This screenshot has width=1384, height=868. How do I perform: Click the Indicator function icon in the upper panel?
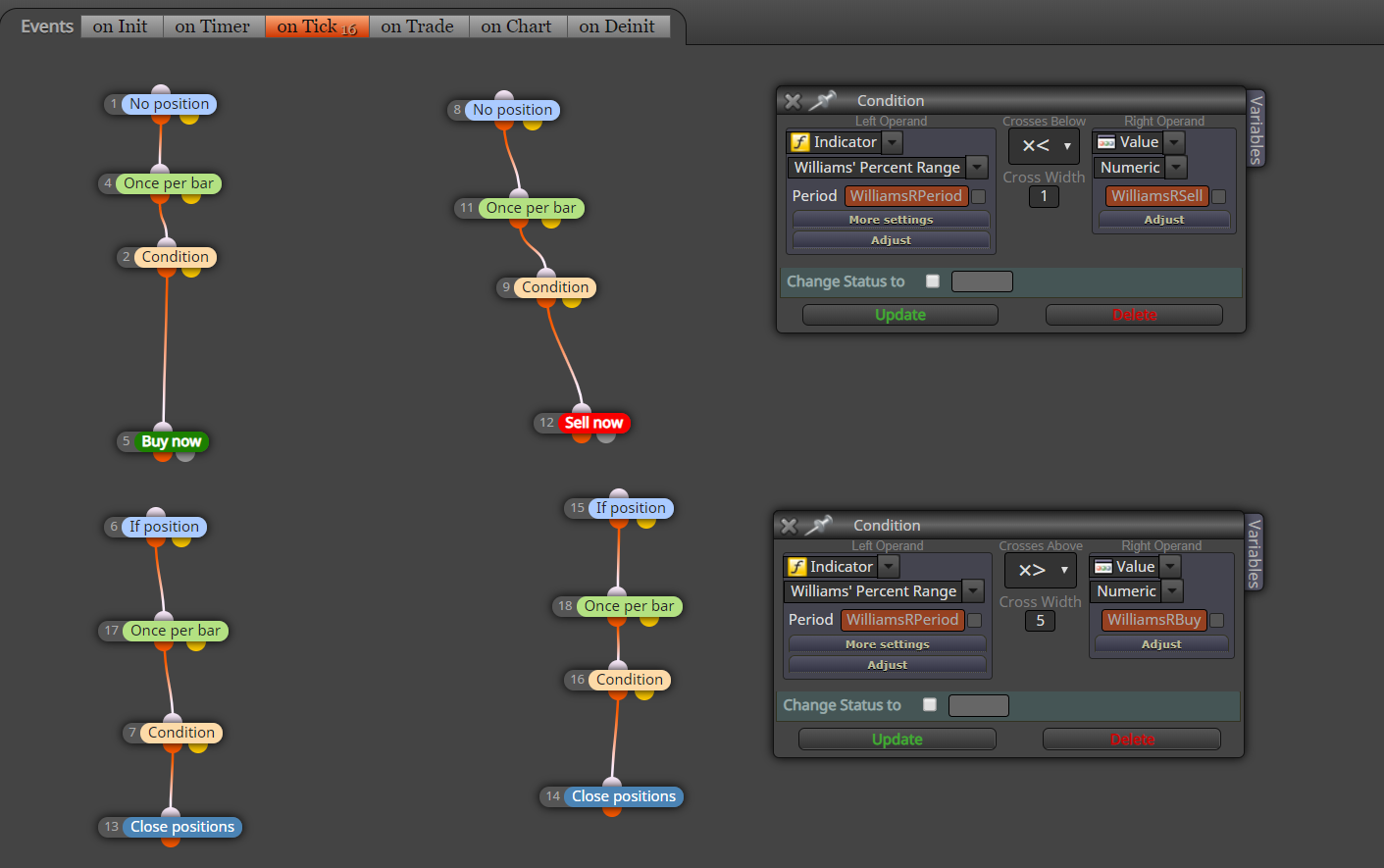(799, 142)
